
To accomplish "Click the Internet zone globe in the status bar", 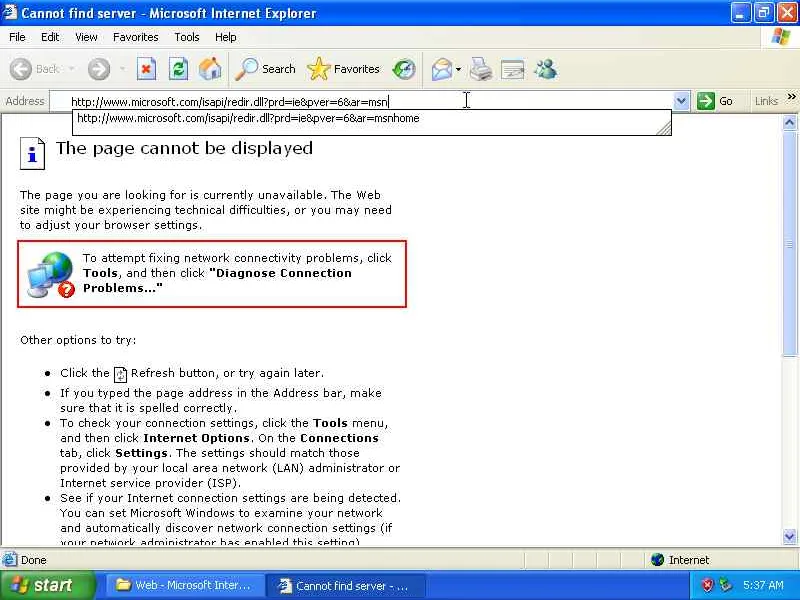I will click(x=658, y=560).
